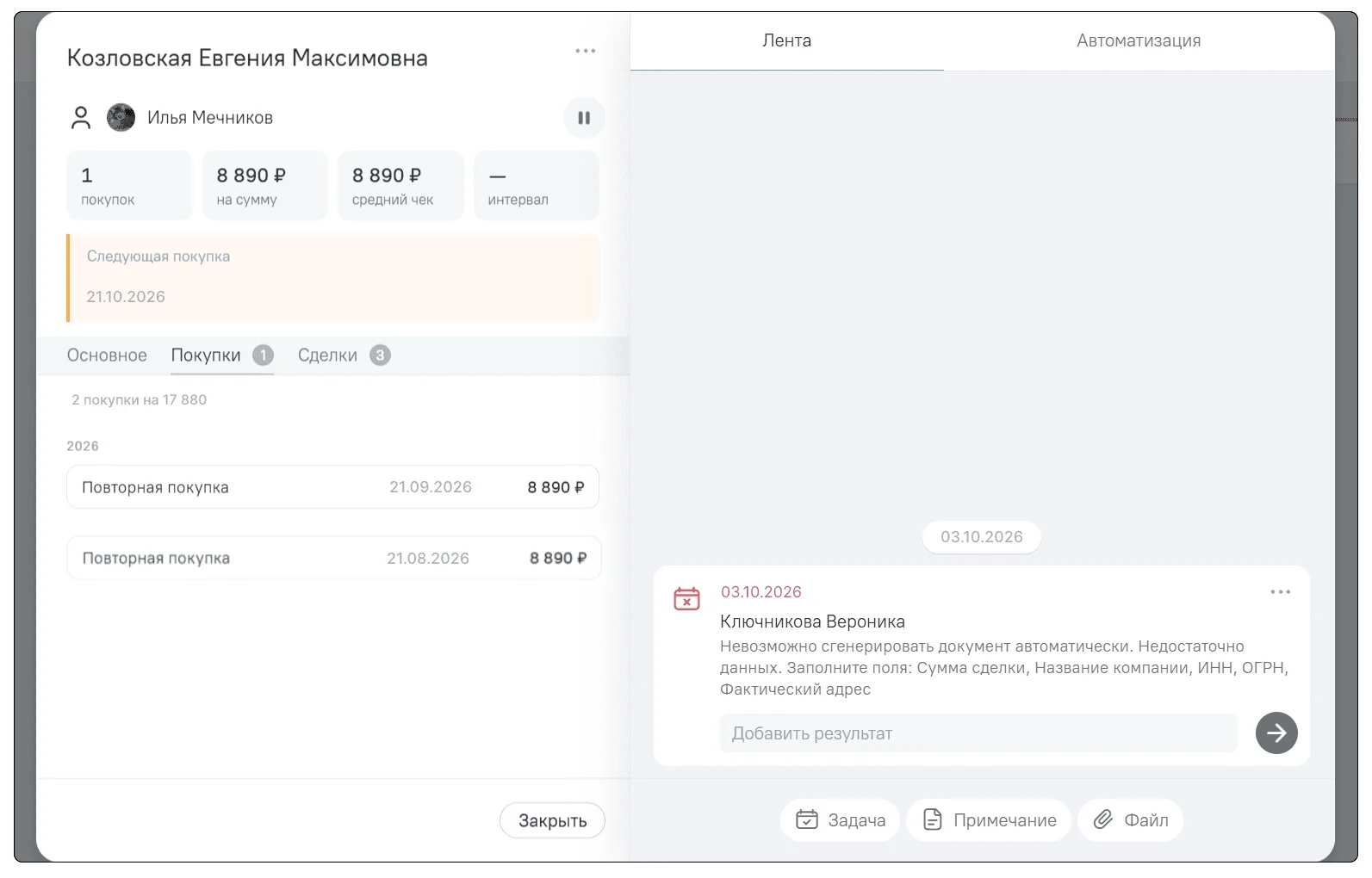Image resolution: width=1372 pixels, height=878 pixels.
Task: Click the 2026 year heading in purchases
Action: click(x=83, y=446)
